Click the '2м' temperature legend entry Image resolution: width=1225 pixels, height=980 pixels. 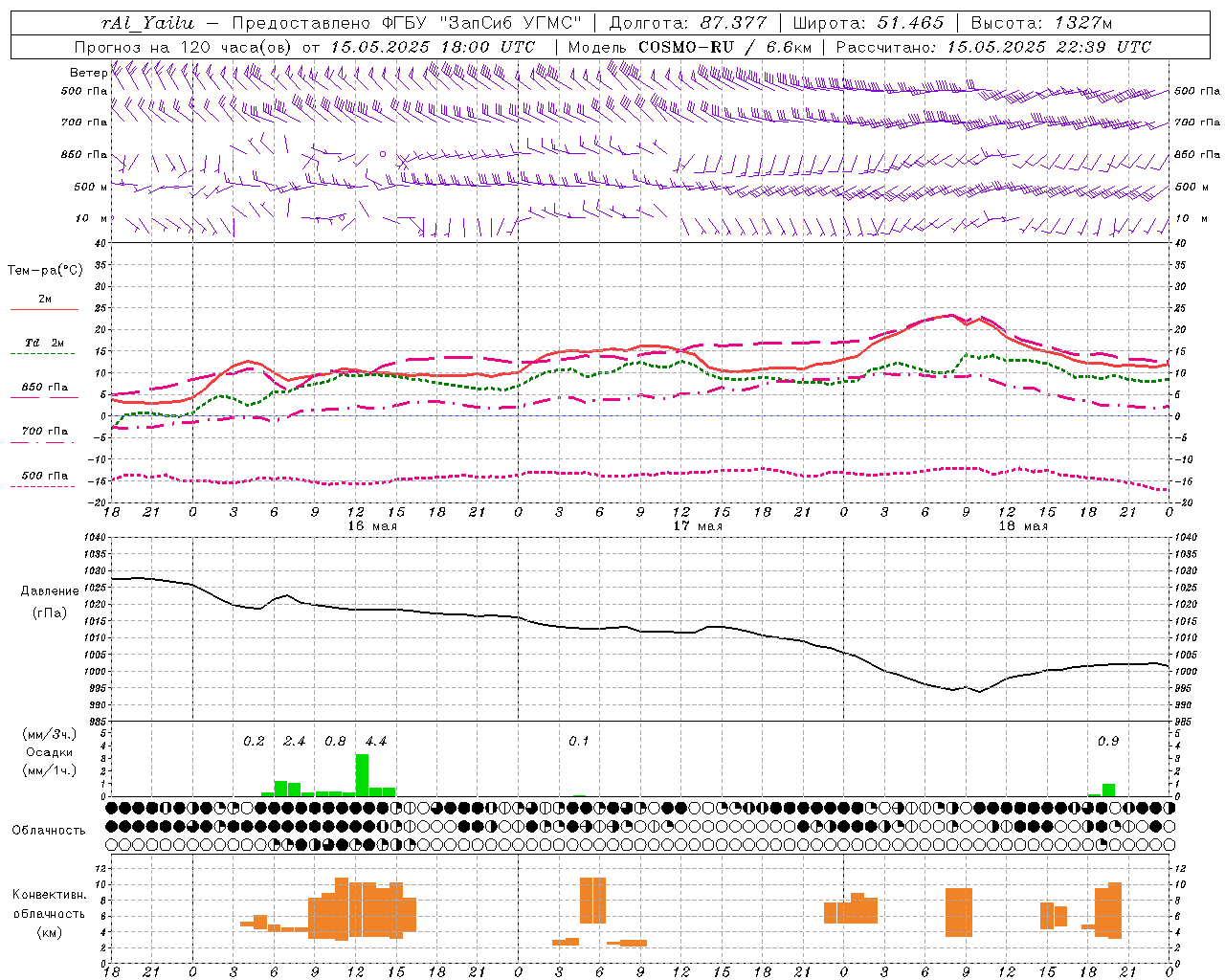[x=45, y=300]
